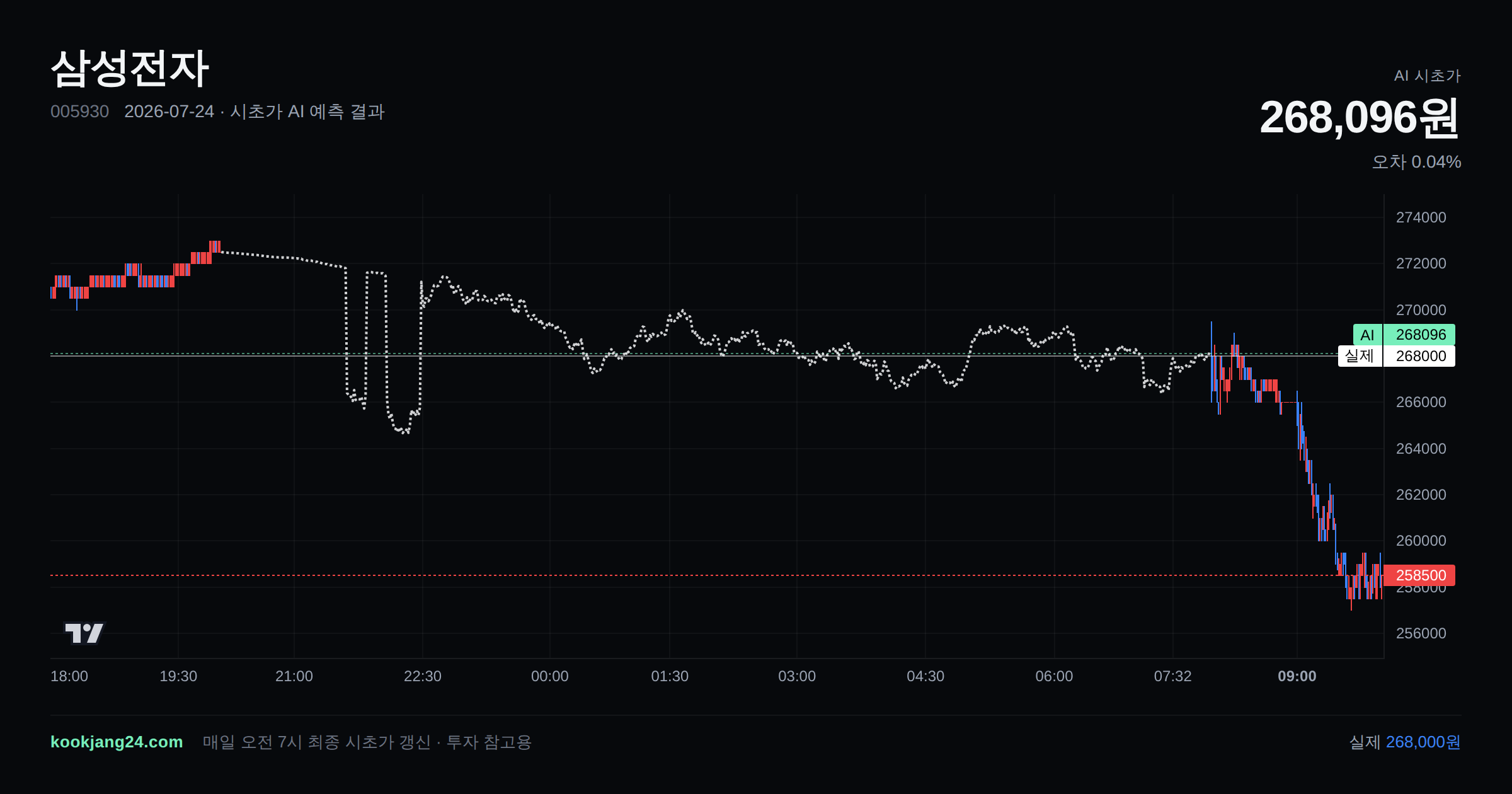Screen dimensions: 1512x794
Task: Click the 07:32 time axis label
Action: click(x=1172, y=676)
